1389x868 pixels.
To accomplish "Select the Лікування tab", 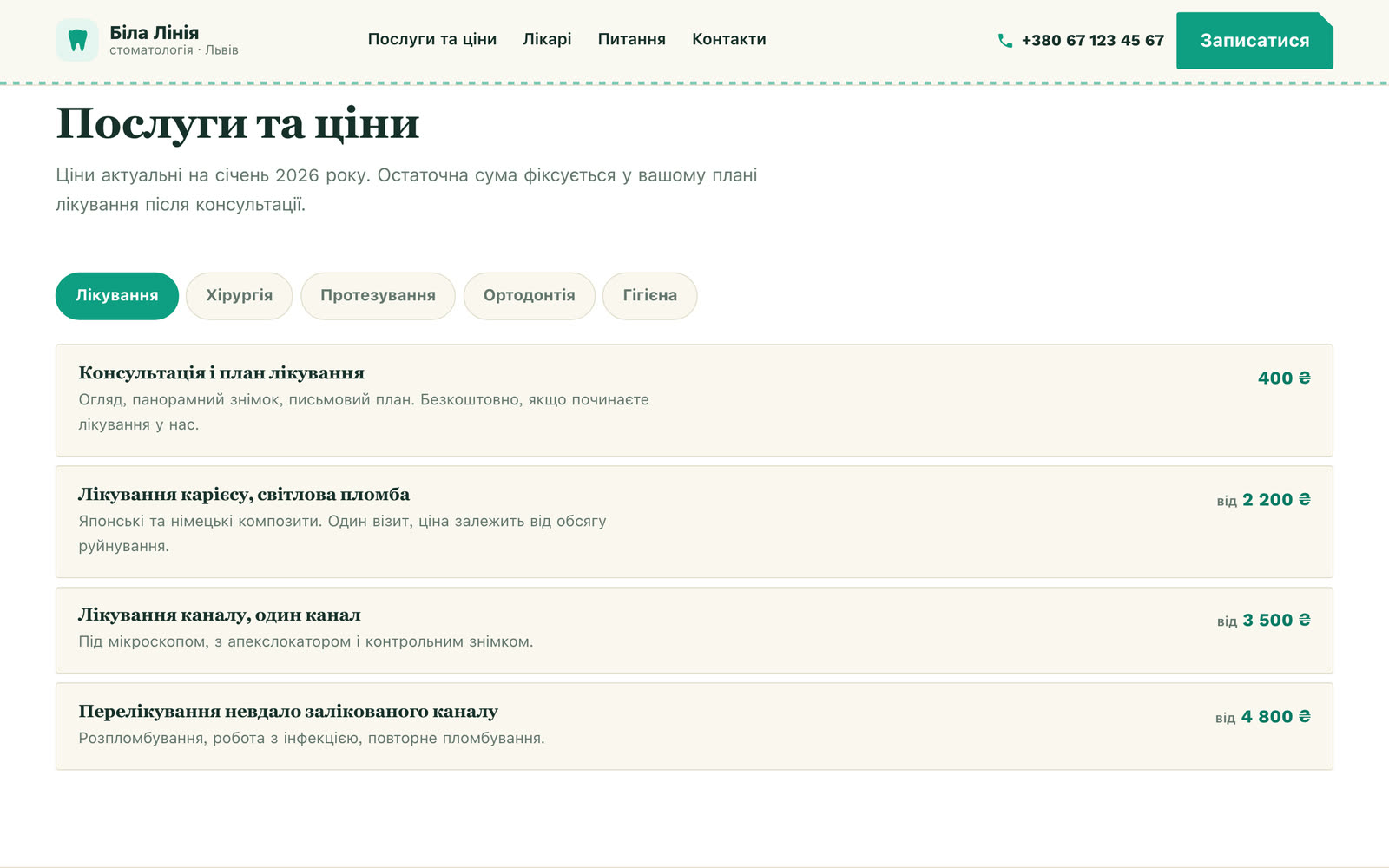I will [x=117, y=296].
